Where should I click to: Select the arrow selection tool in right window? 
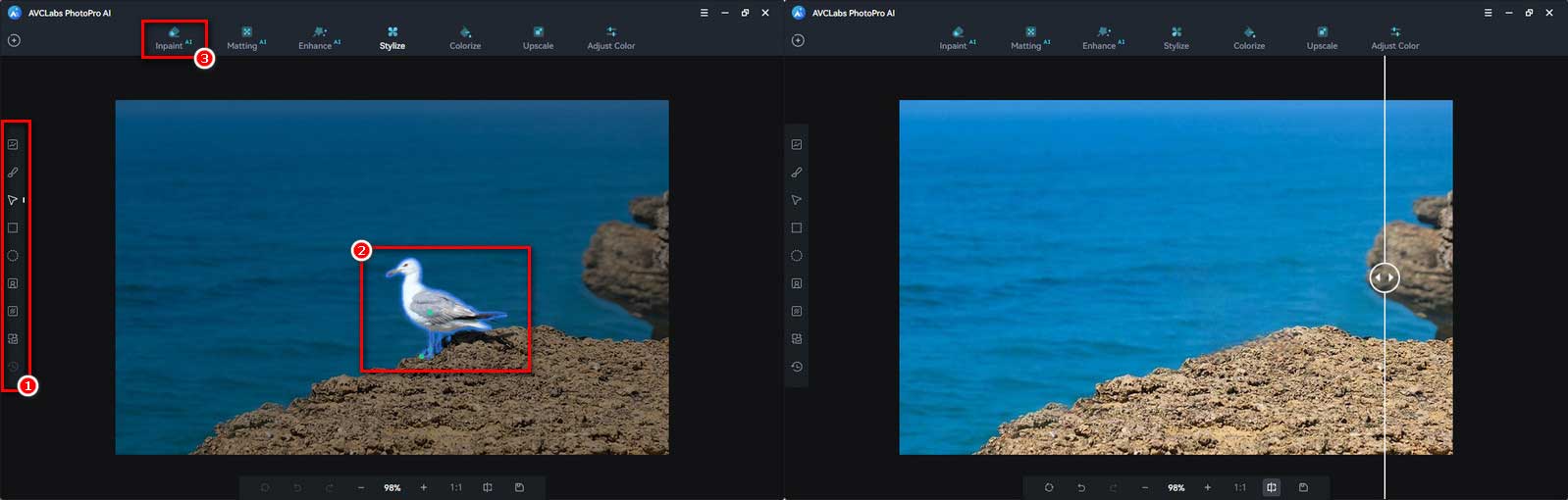[x=797, y=200]
